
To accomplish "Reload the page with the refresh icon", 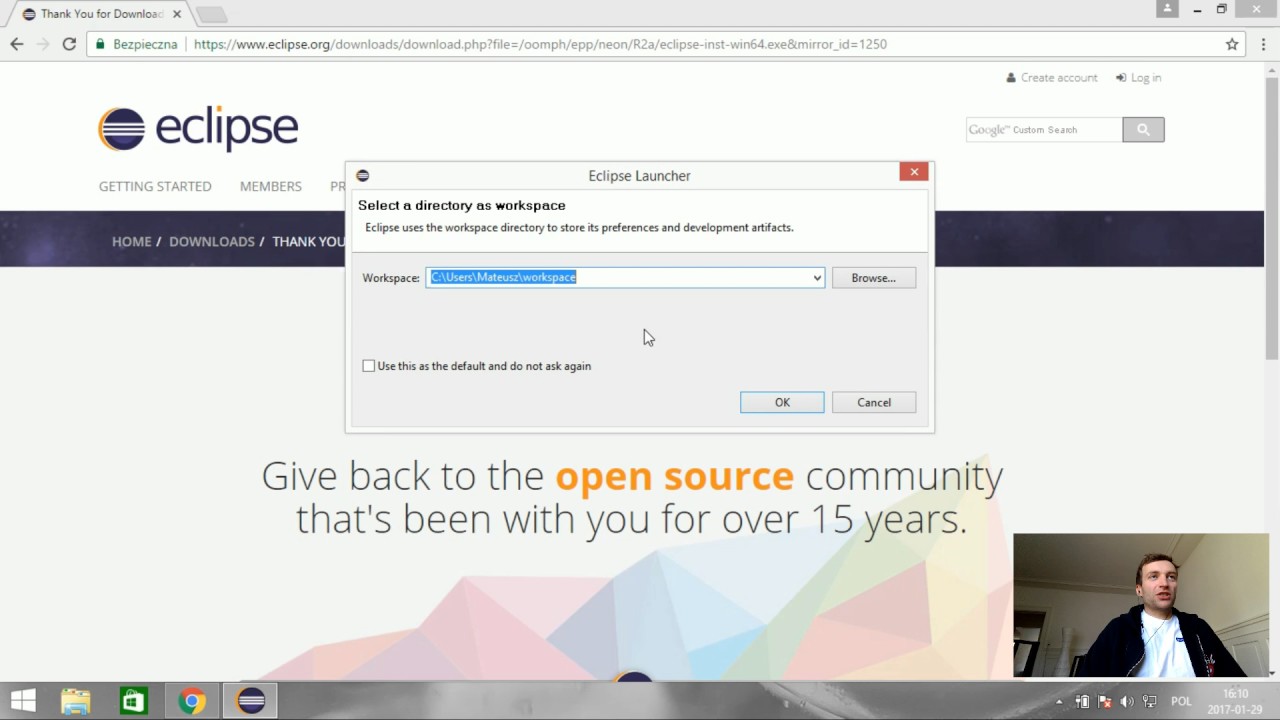I will (69, 44).
